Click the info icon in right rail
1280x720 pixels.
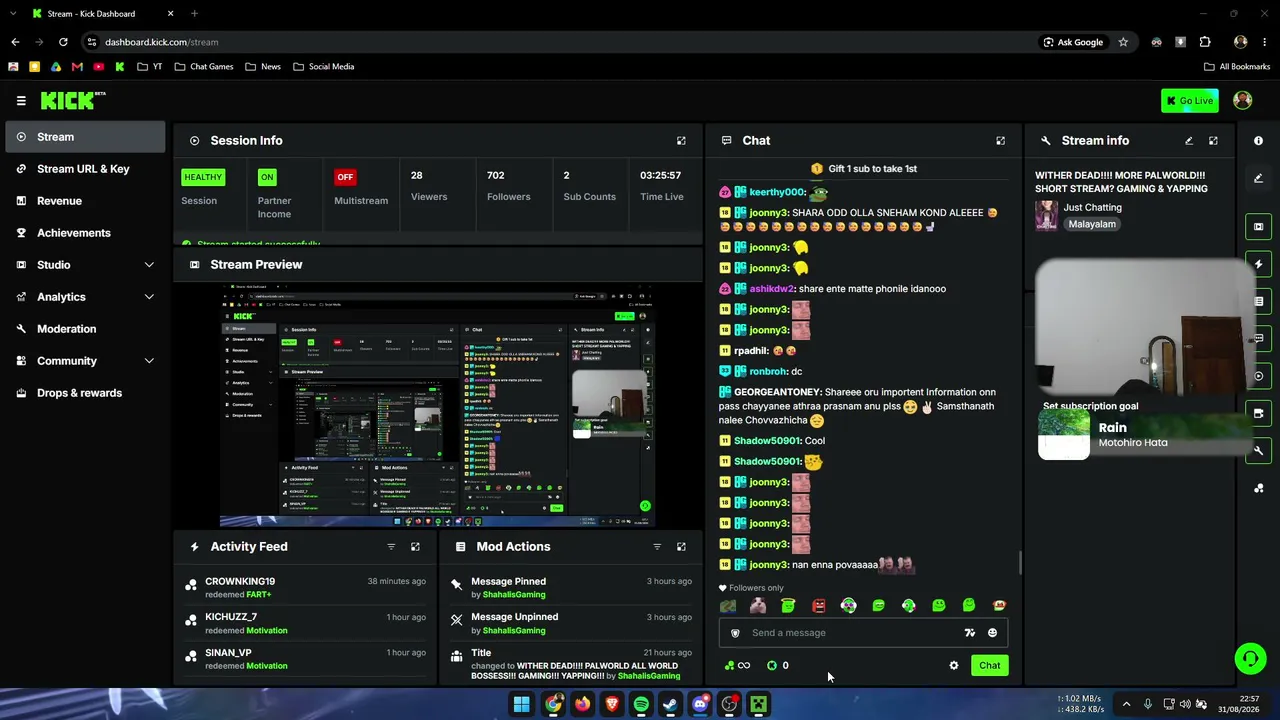(1258, 141)
